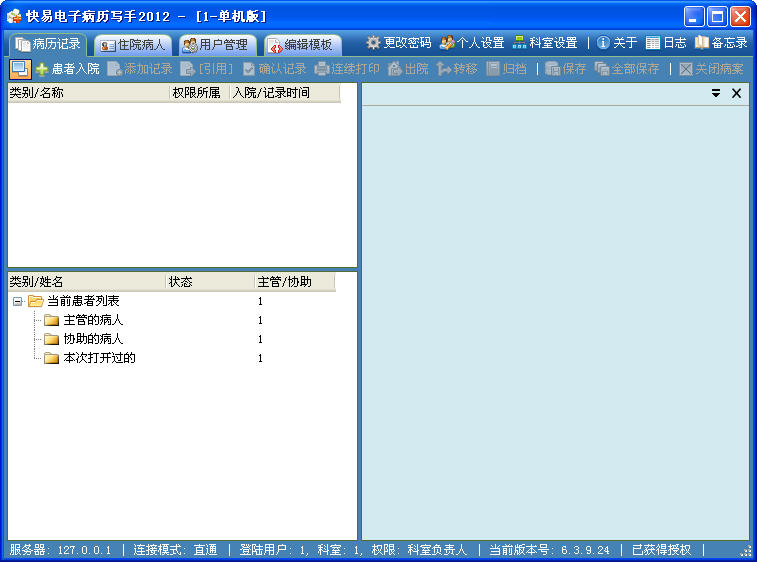Switch to the 用户管理 tab
This screenshot has height=562, width=757.
click(x=215, y=45)
